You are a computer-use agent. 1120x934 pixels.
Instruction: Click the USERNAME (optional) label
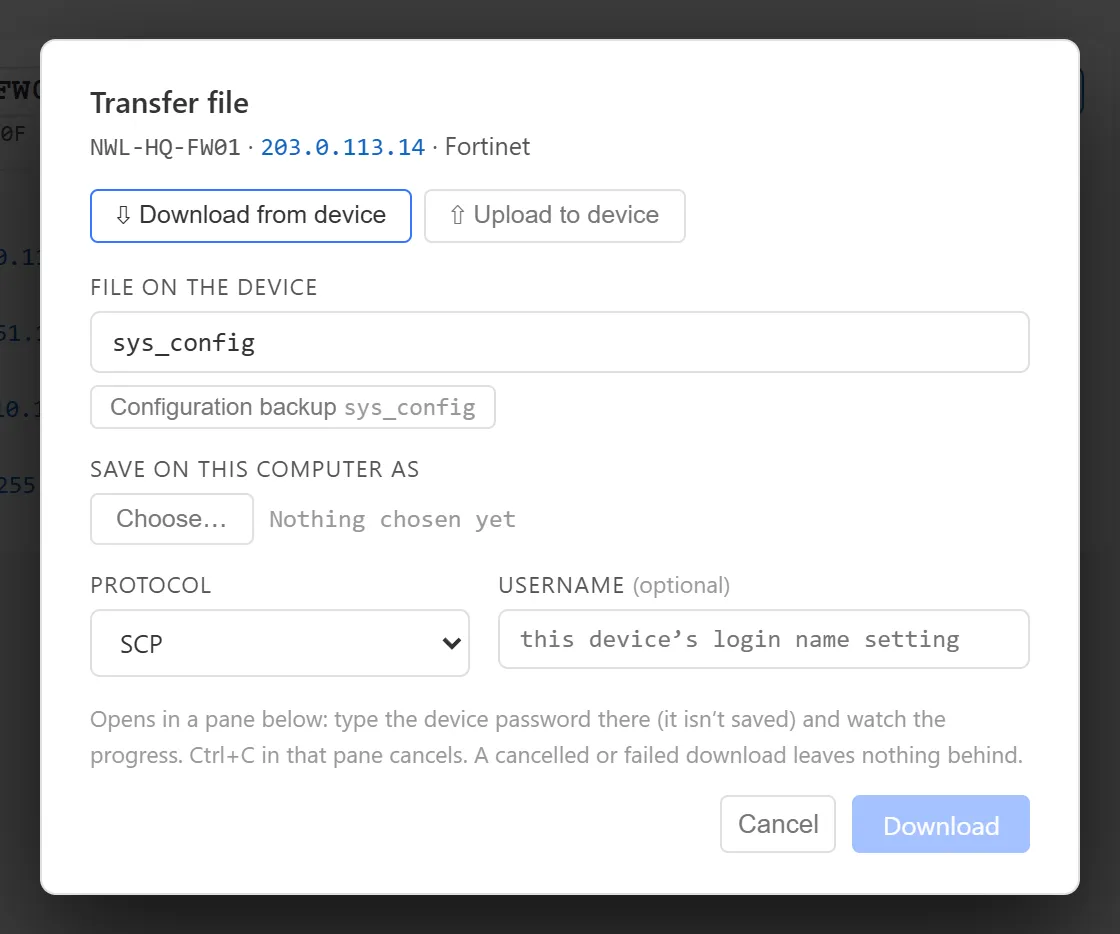(x=614, y=586)
